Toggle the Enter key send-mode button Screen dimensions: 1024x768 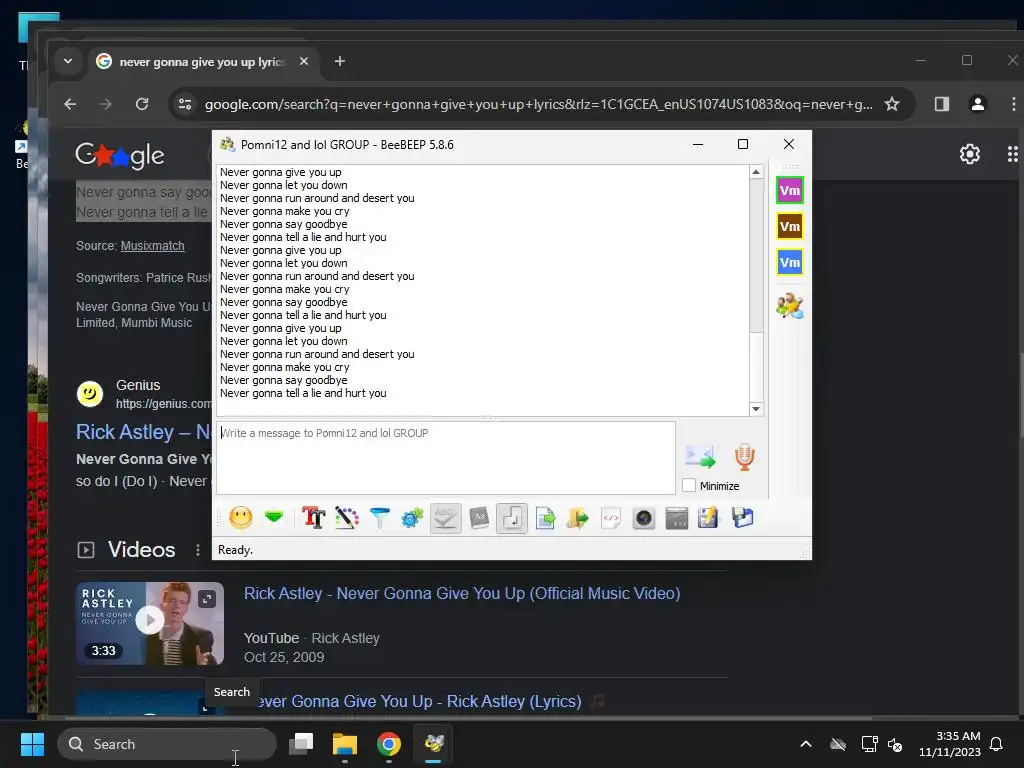click(512, 518)
